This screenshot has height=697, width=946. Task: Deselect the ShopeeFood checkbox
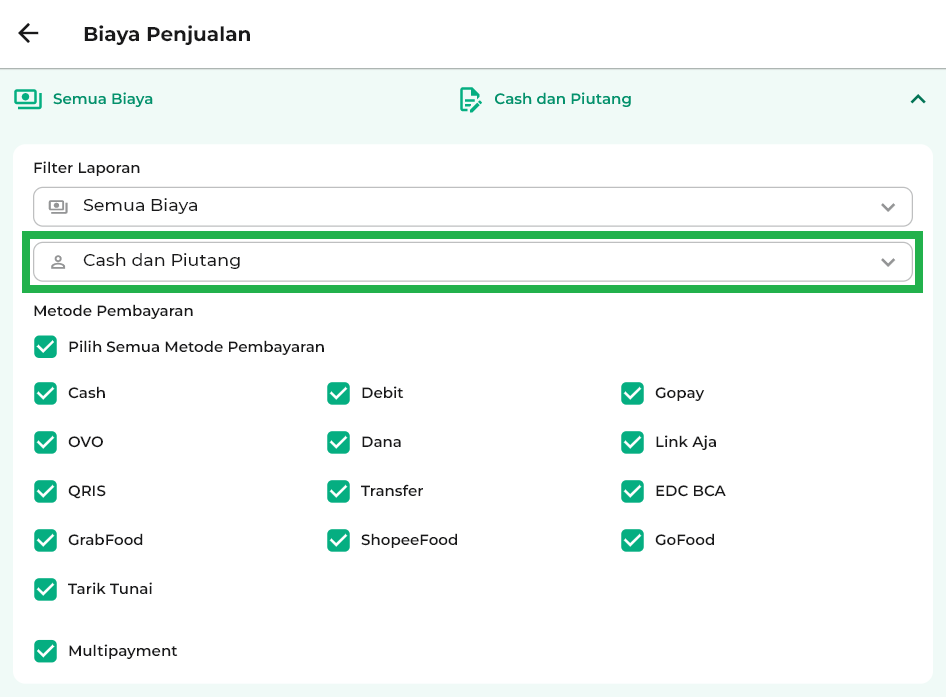tap(338, 540)
